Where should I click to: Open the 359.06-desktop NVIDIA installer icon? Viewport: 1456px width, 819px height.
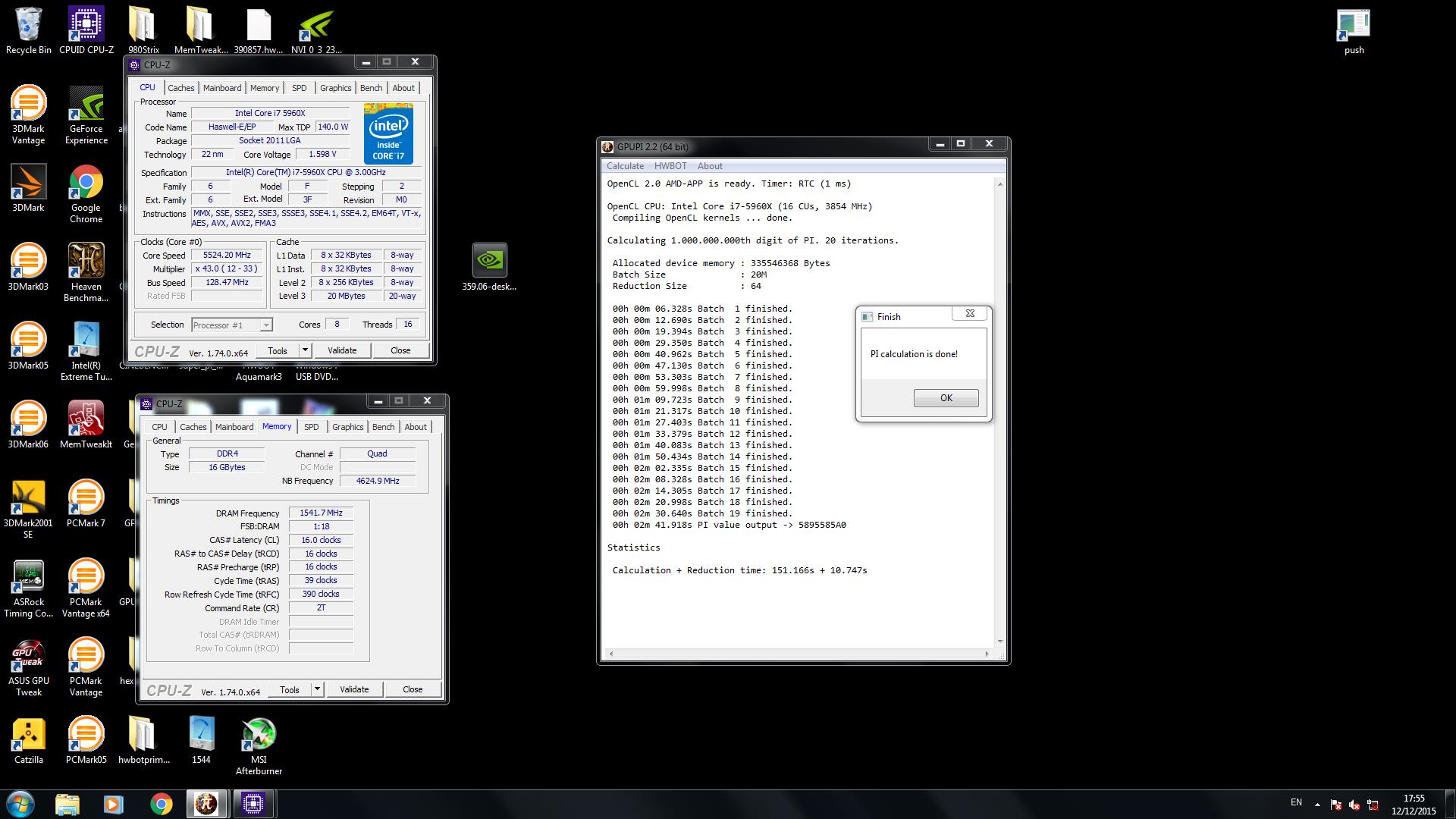[490, 267]
